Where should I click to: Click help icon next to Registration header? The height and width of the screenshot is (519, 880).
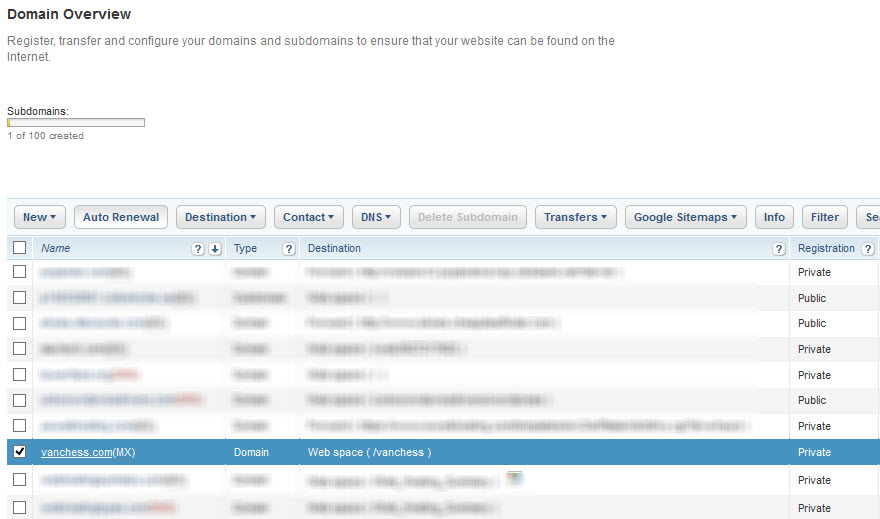[x=868, y=249]
